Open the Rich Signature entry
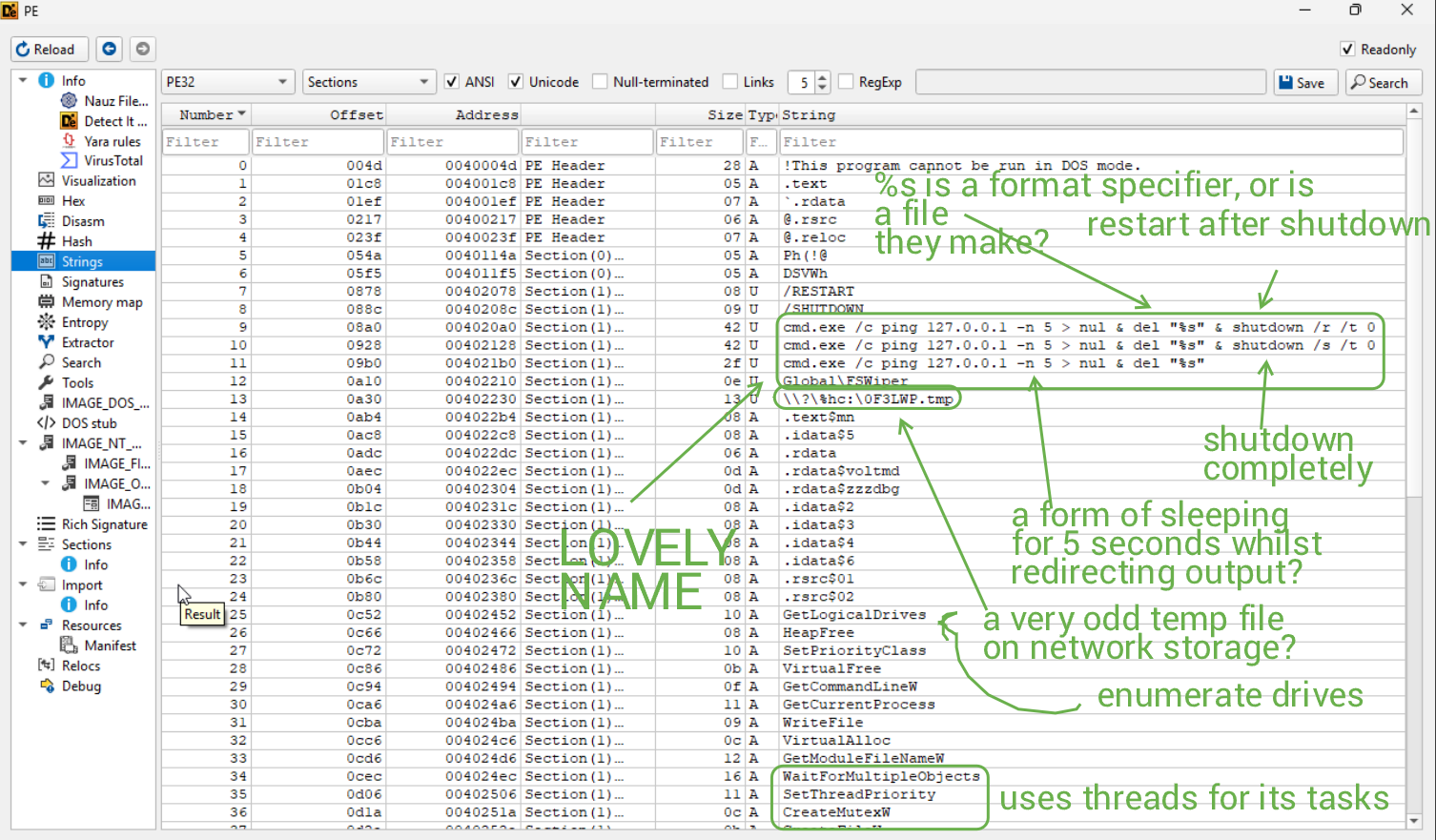The image size is (1436, 840). tap(104, 524)
